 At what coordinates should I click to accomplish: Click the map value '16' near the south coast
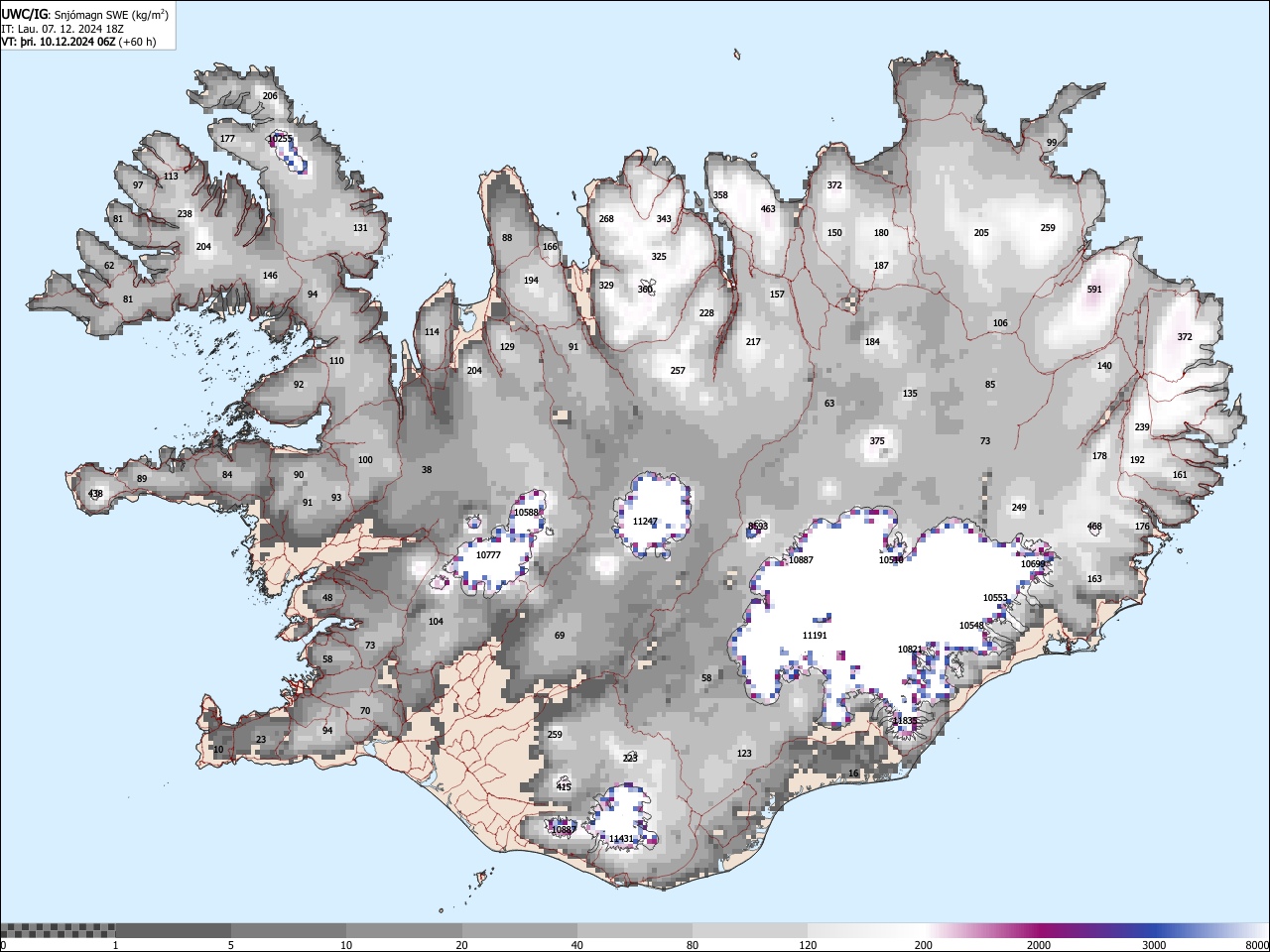tap(853, 773)
